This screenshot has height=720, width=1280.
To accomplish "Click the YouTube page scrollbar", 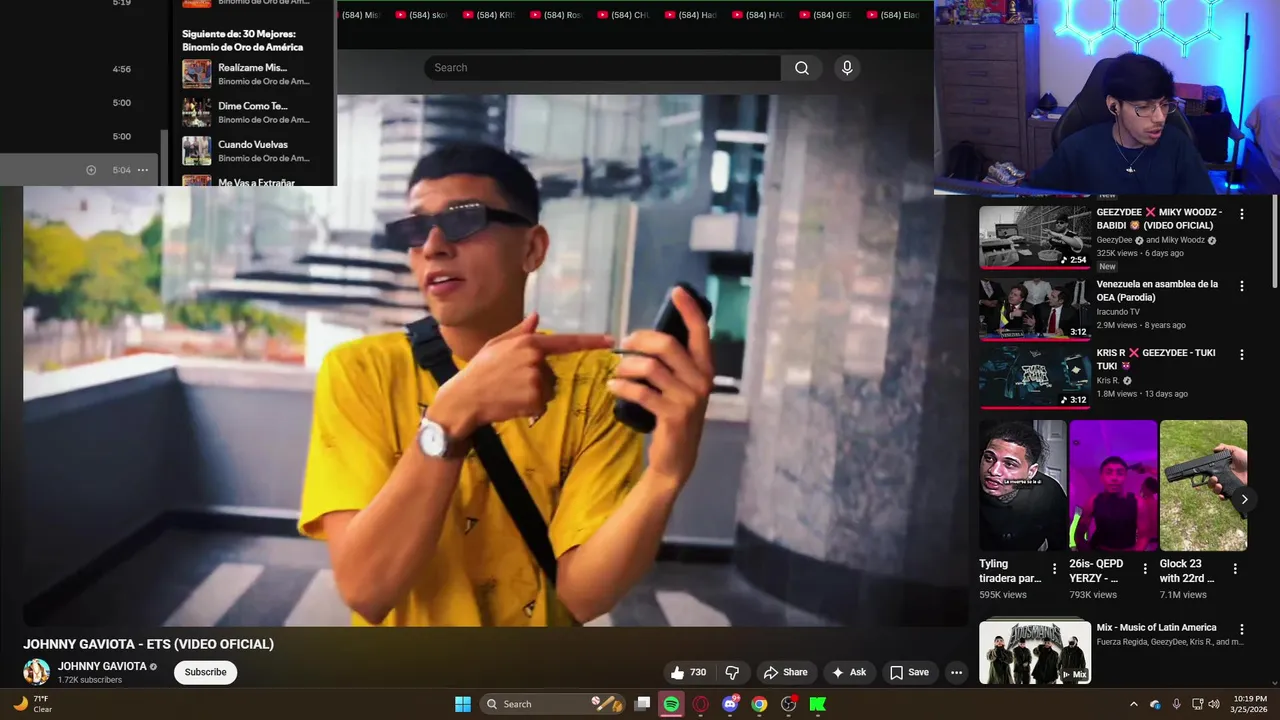I will pyautogui.click(x=1274, y=240).
